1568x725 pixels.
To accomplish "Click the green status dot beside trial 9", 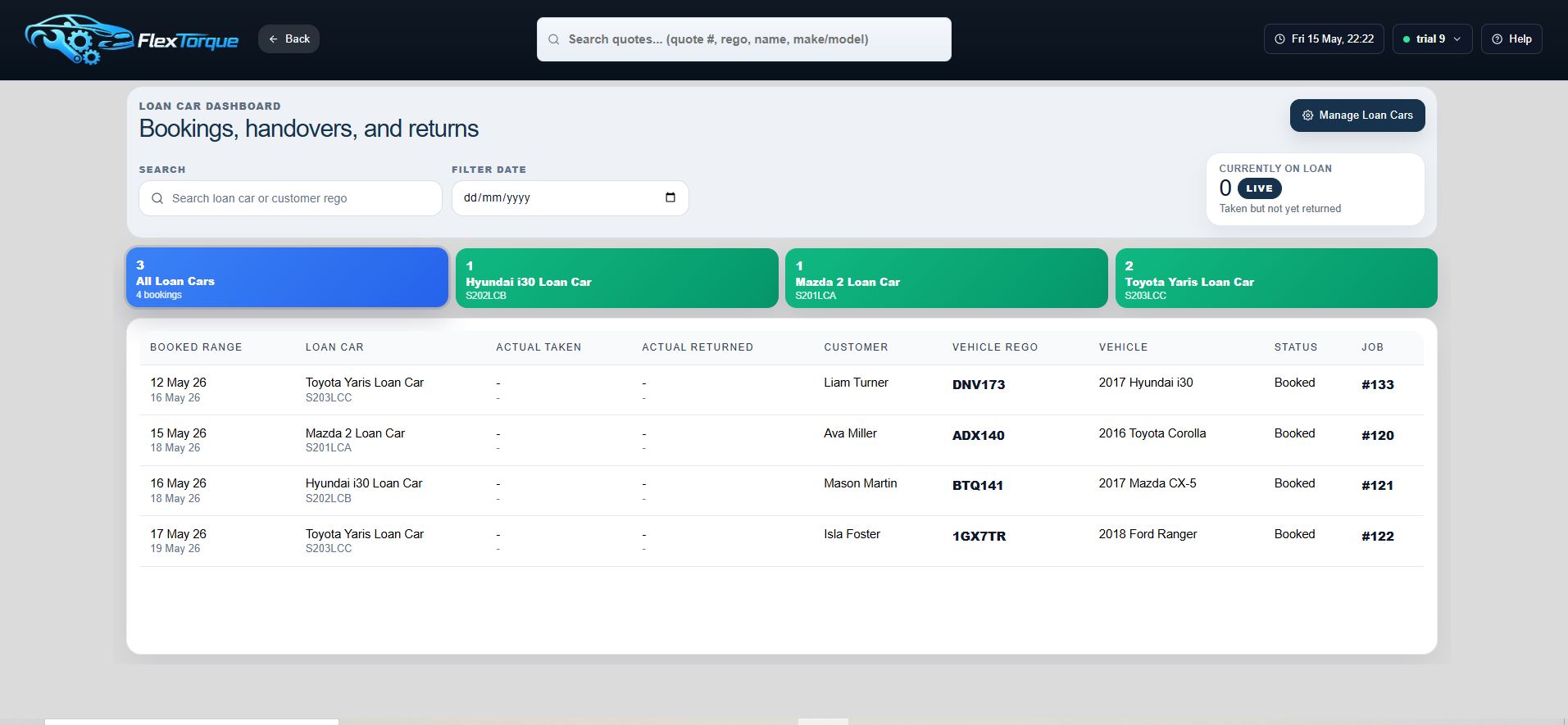I will click(x=1407, y=39).
